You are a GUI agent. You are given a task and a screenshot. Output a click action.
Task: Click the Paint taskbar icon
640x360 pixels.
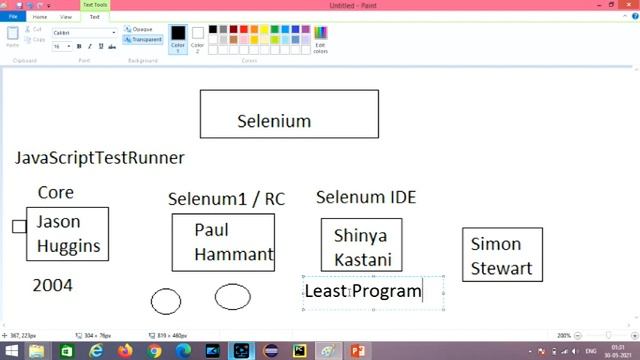point(329,351)
